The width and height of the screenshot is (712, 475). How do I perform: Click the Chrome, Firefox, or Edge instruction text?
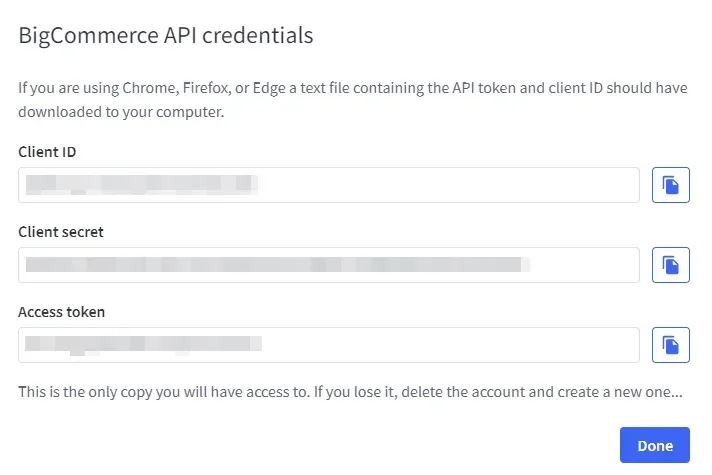click(352, 88)
